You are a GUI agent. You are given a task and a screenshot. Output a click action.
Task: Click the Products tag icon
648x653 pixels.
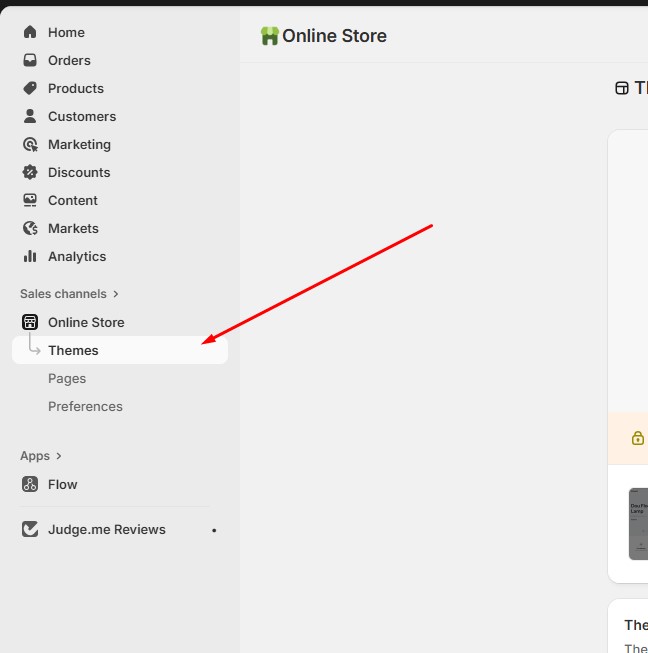click(x=30, y=88)
